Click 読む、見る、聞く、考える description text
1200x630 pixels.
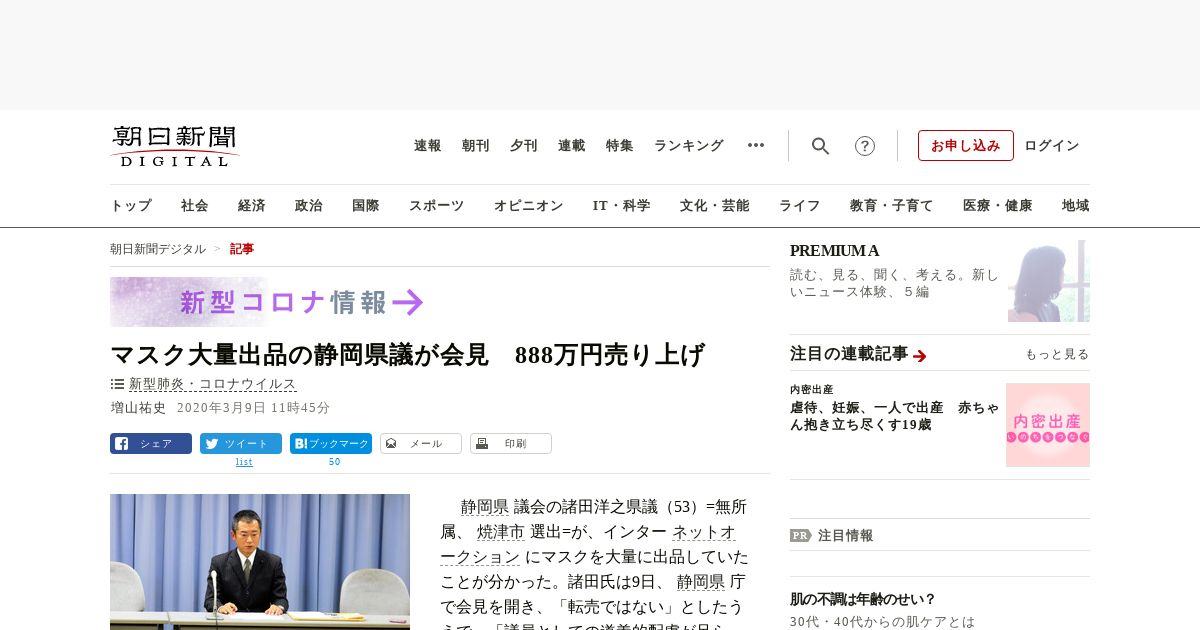[x=894, y=283]
